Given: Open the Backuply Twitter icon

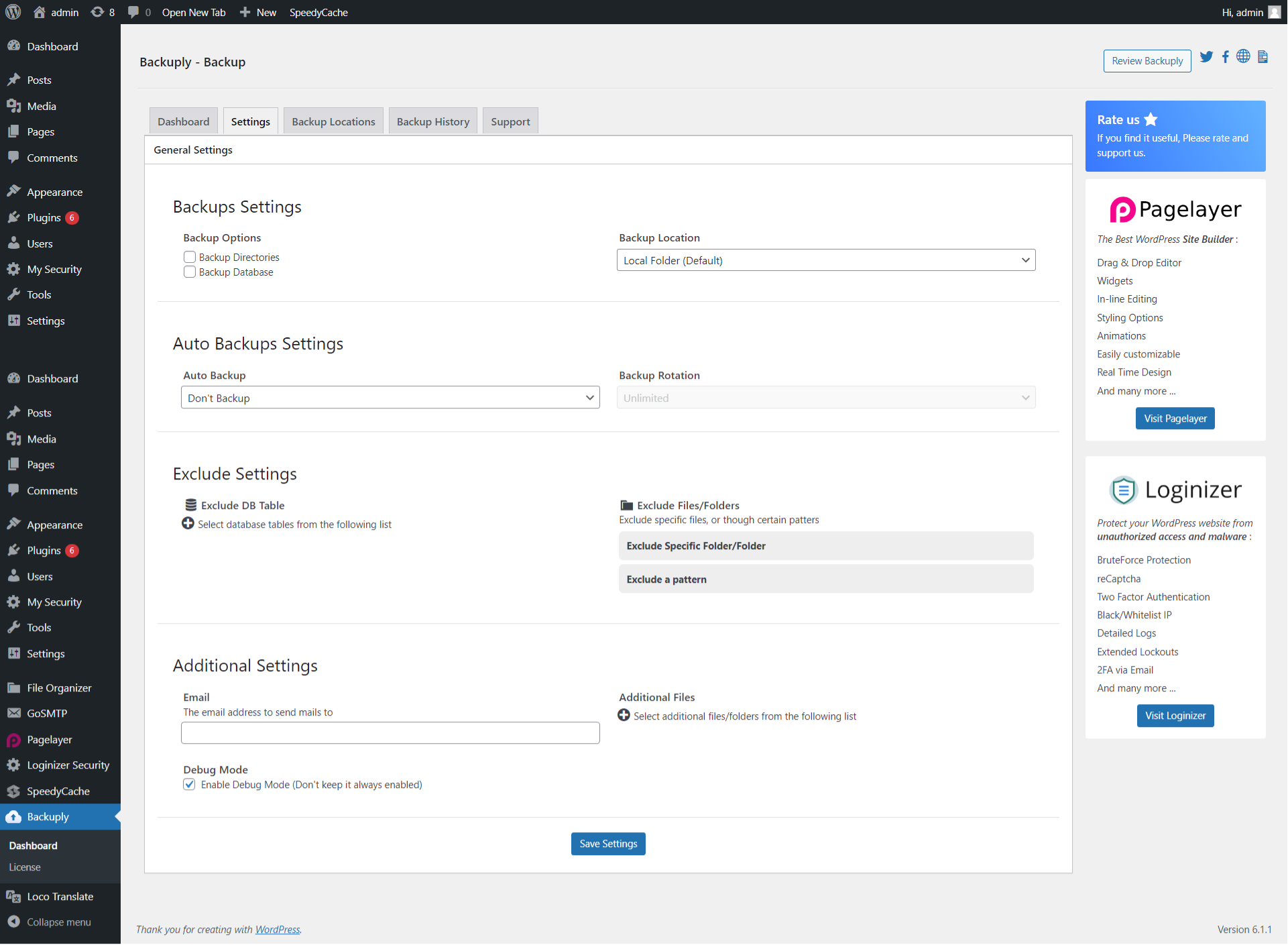Looking at the screenshot, I should tap(1206, 56).
